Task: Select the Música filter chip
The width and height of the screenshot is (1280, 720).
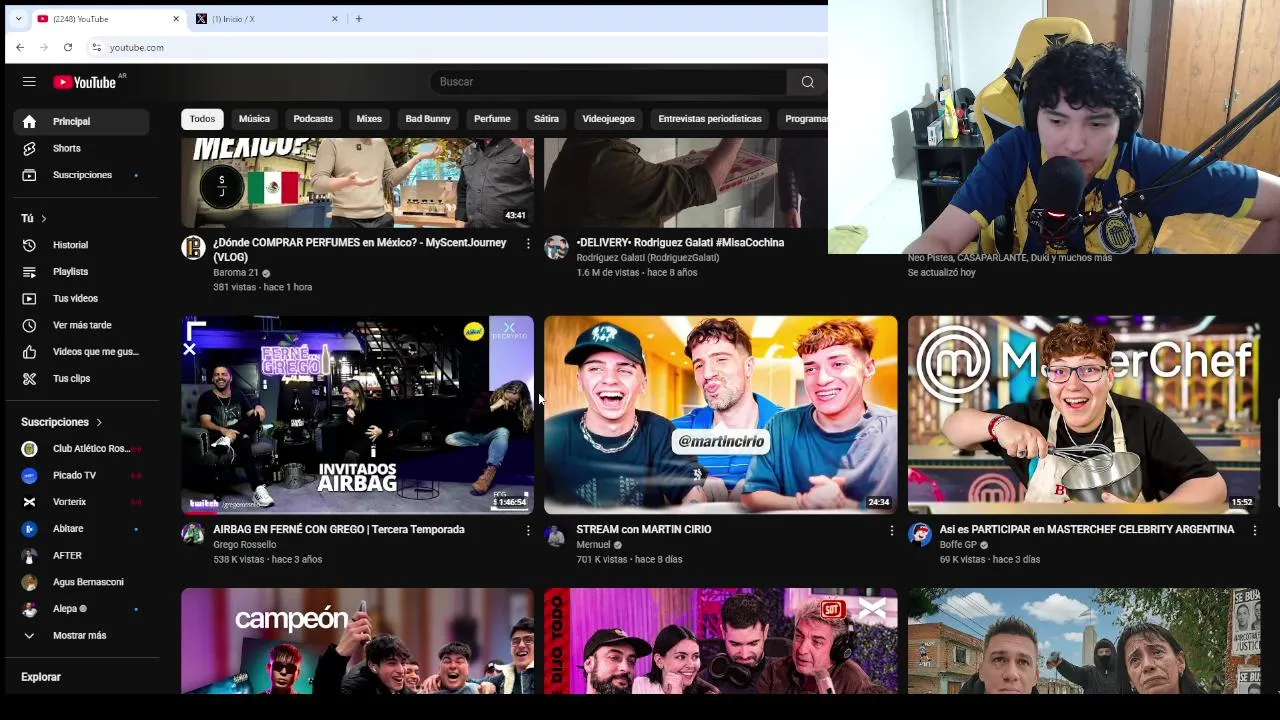Action: click(254, 119)
